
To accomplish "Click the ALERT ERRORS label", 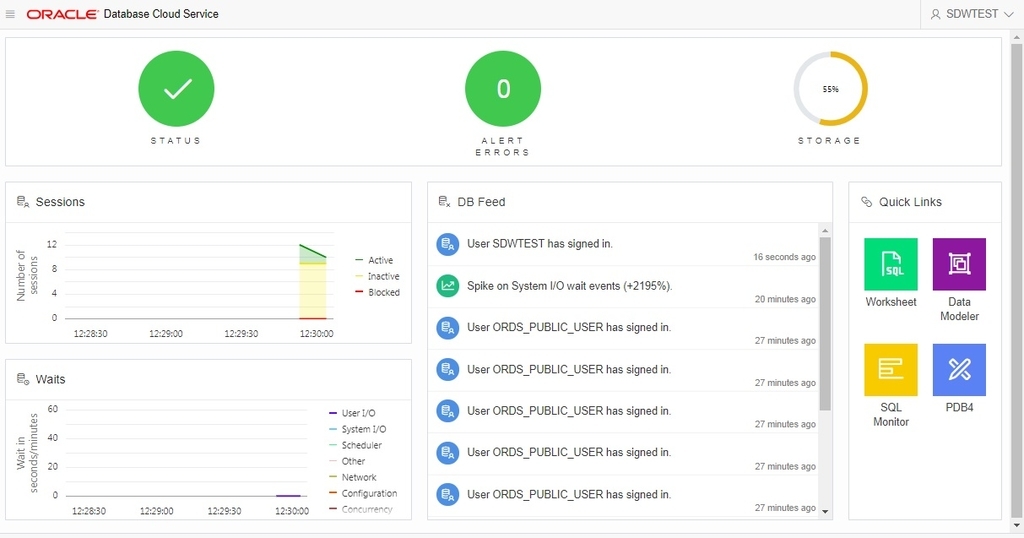I will 502,146.
